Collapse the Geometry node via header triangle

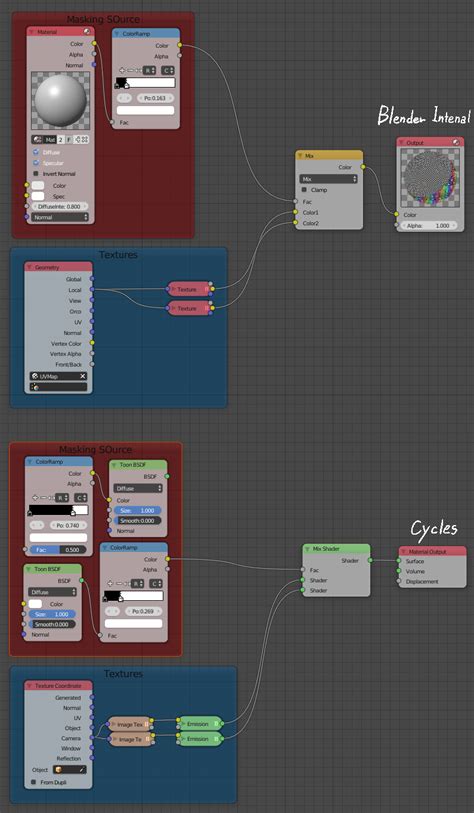pos(30,268)
